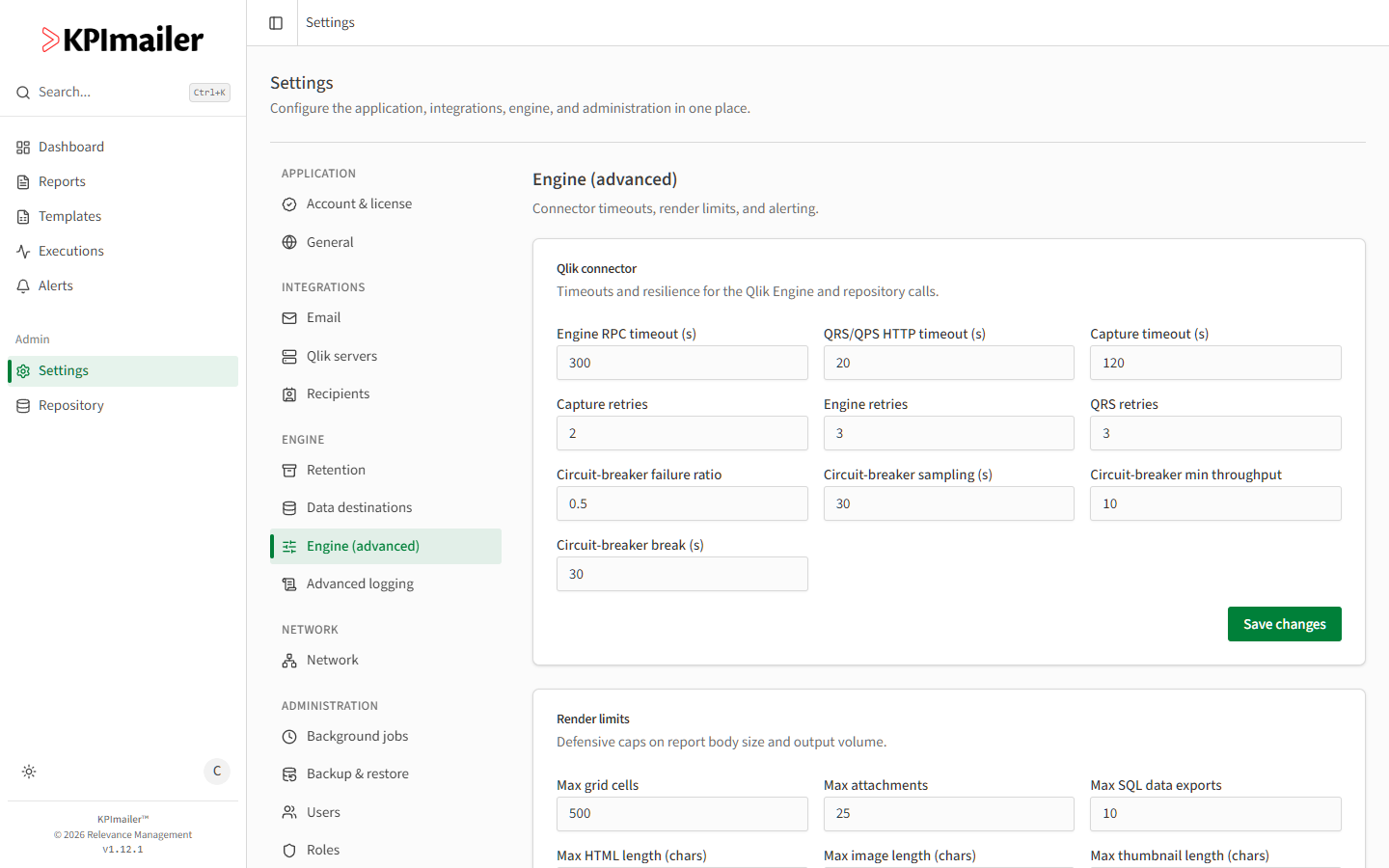Edit Engine retries field

[x=948, y=433]
